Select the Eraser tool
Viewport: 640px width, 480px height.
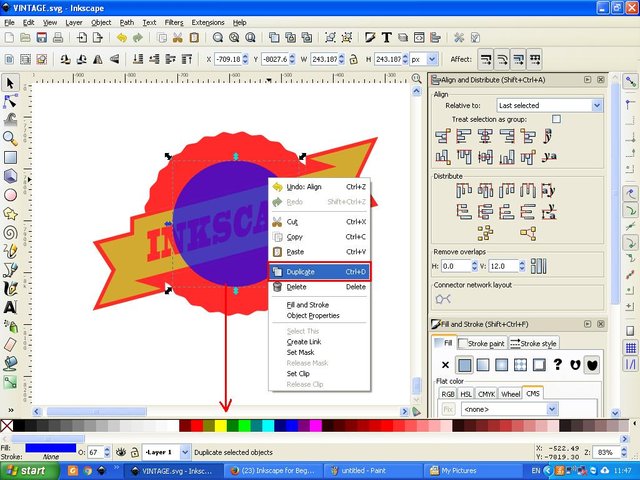tap(10, 344)
